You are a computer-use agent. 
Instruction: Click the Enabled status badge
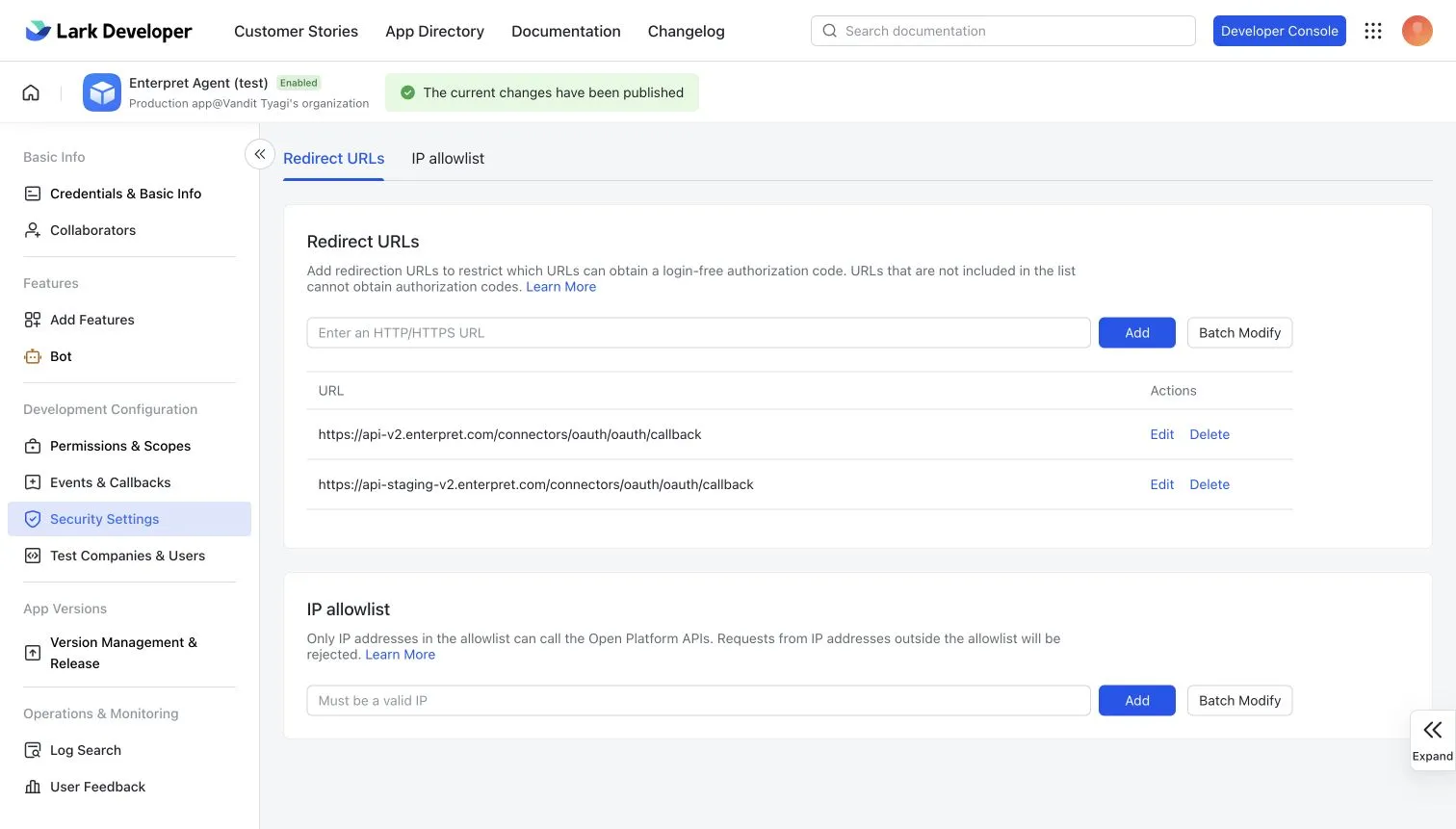299,83
